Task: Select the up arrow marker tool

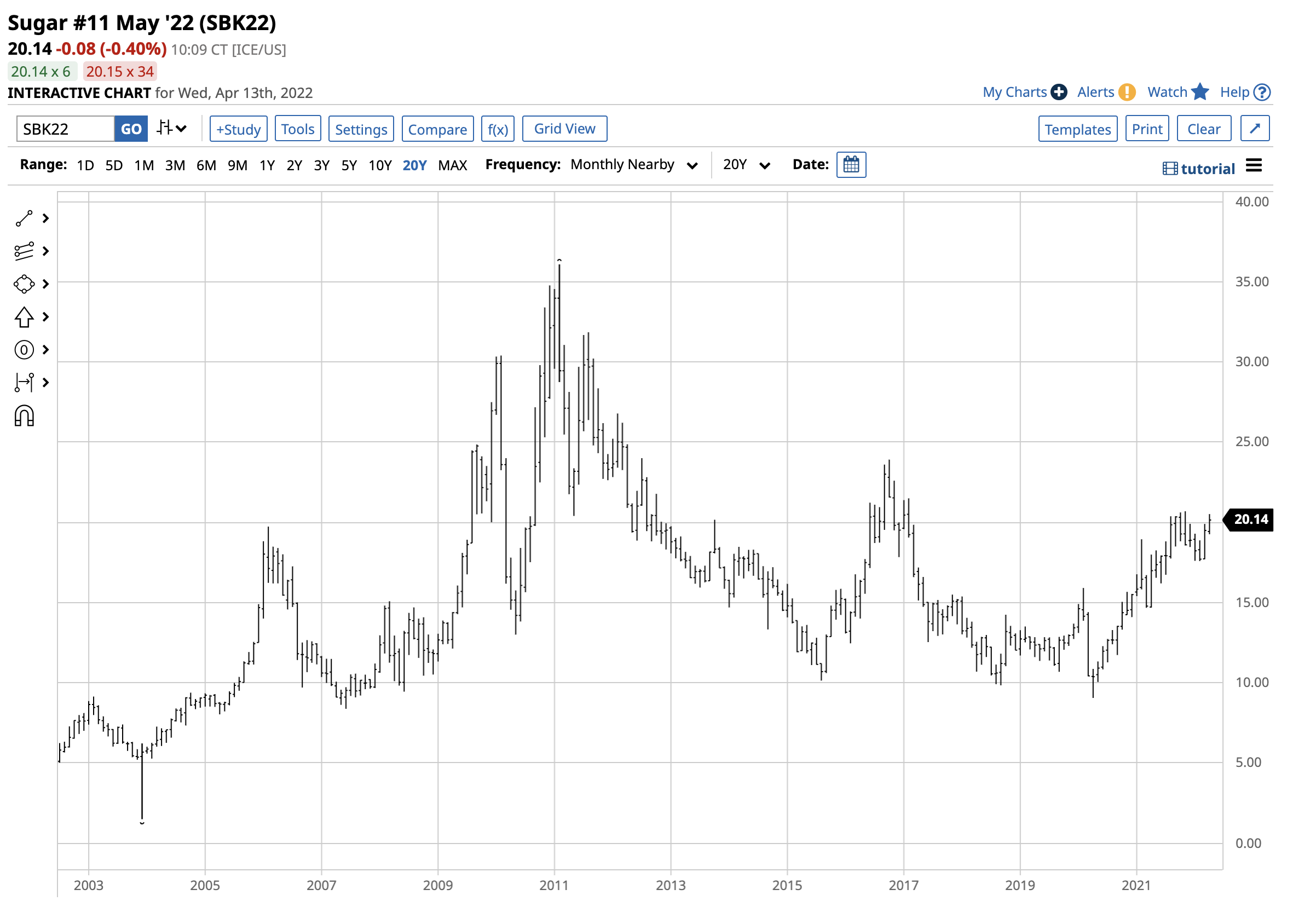Action: (x=24, y=317)
